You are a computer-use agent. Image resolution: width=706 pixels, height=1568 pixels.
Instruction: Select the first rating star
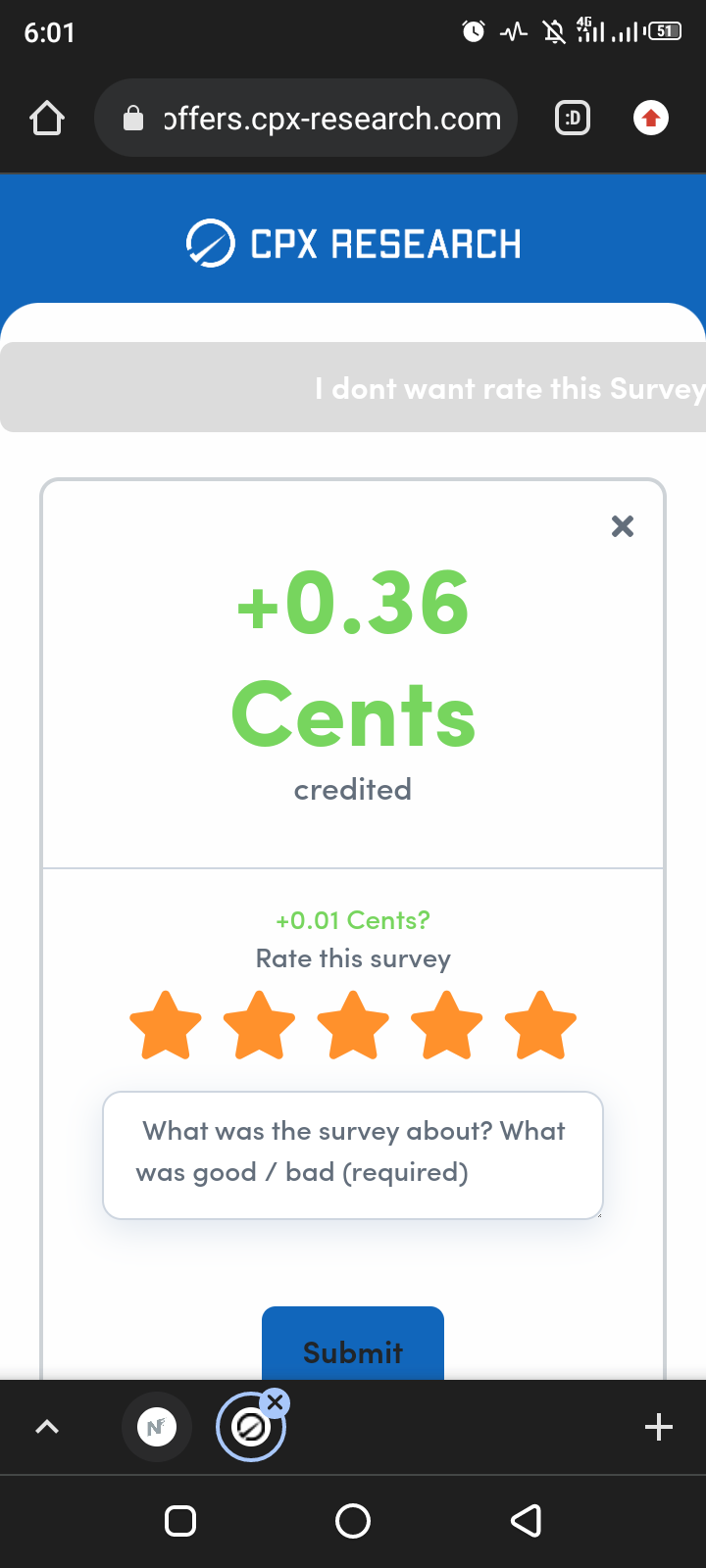pyautogui.click(x=166, y=1025)
